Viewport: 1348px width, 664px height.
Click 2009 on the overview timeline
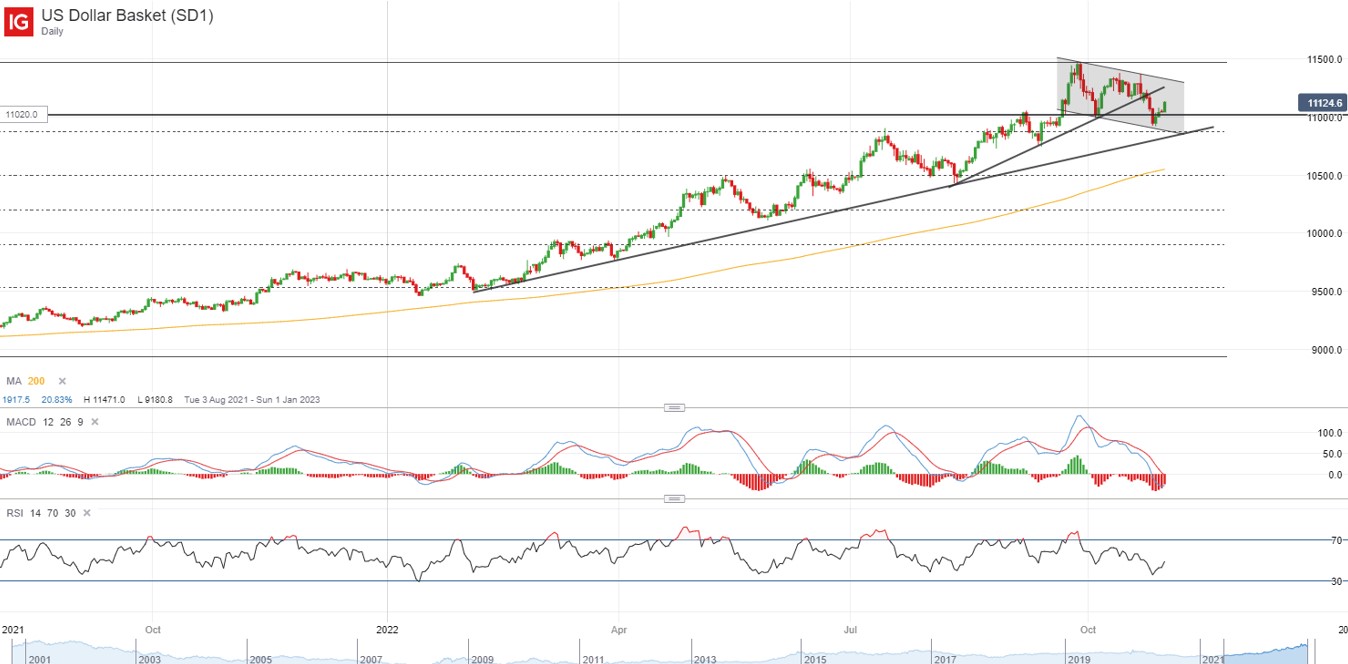483,659
